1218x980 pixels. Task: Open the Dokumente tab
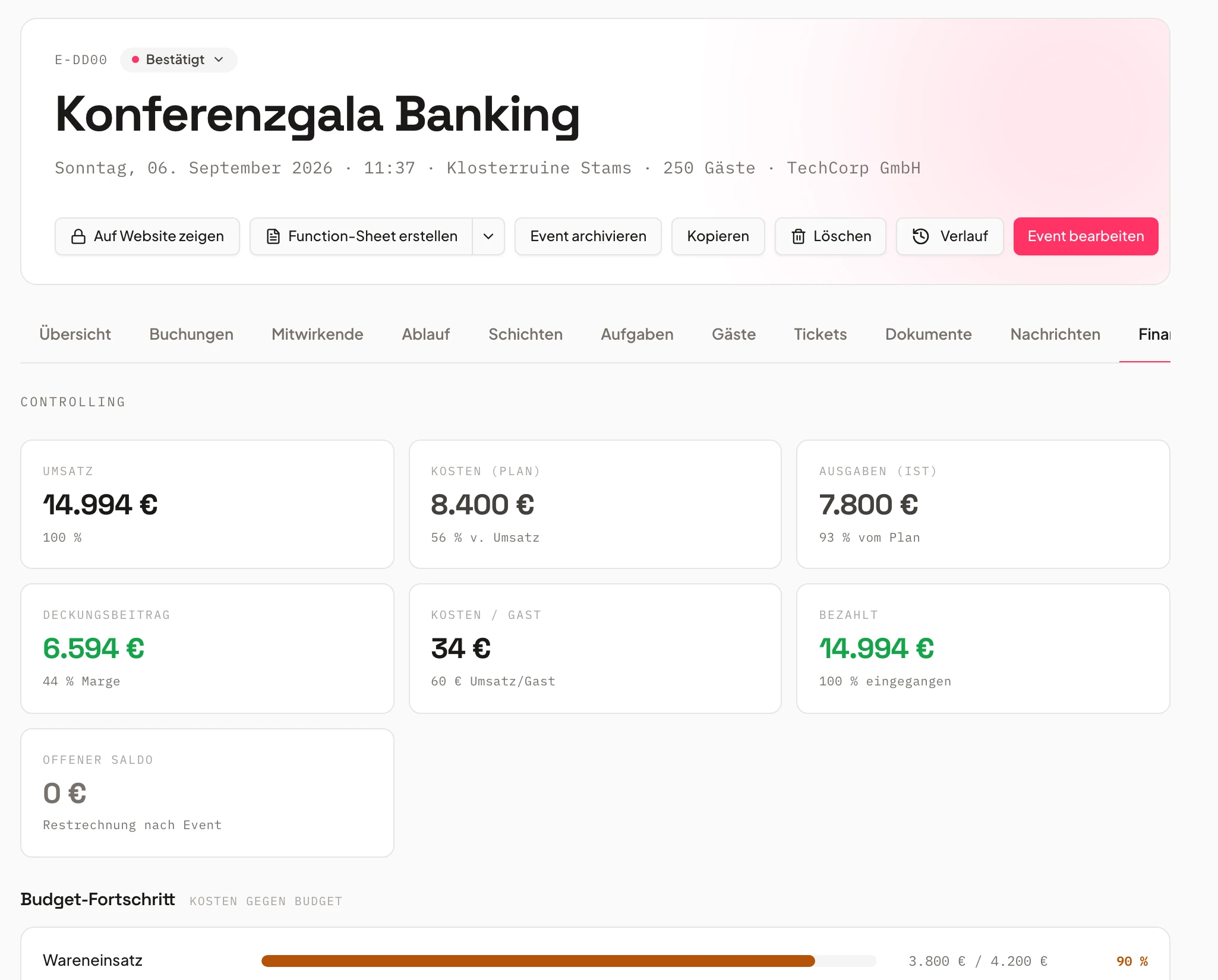click(x=929, y=334)
